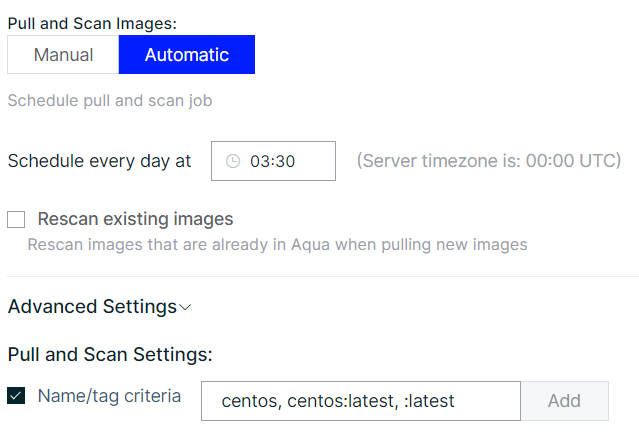Click the centos:latest text in criteria field

tap(341, 401)
